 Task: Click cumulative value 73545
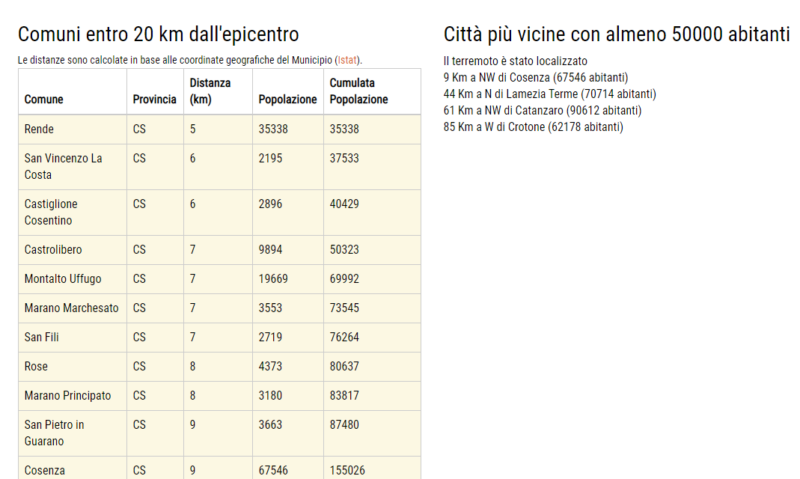tap(344, 308)
